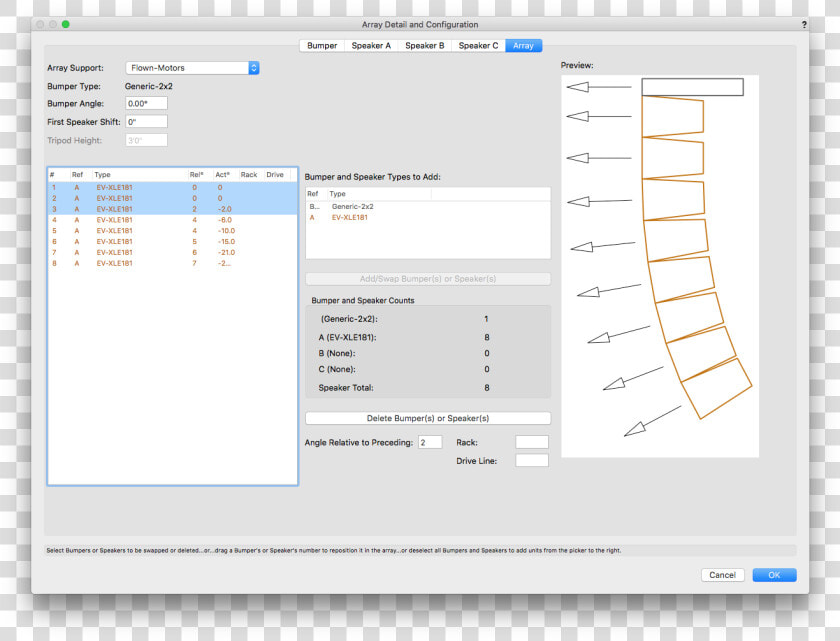Screen dimensions: 840x641
Task: Open the Speaker B tab
Action: [x=425, y=46]
